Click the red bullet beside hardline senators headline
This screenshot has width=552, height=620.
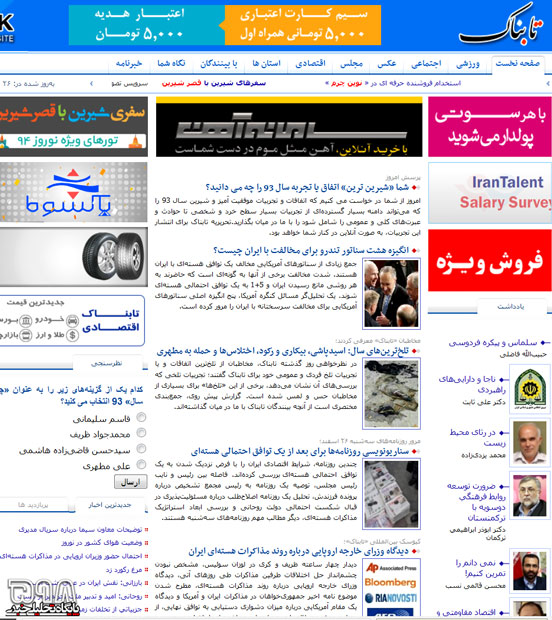point(415,251)
